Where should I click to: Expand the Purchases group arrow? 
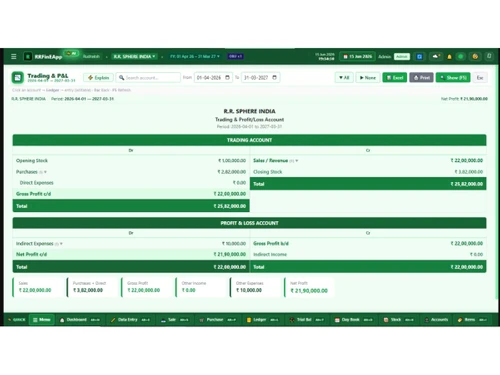[45, 172]
